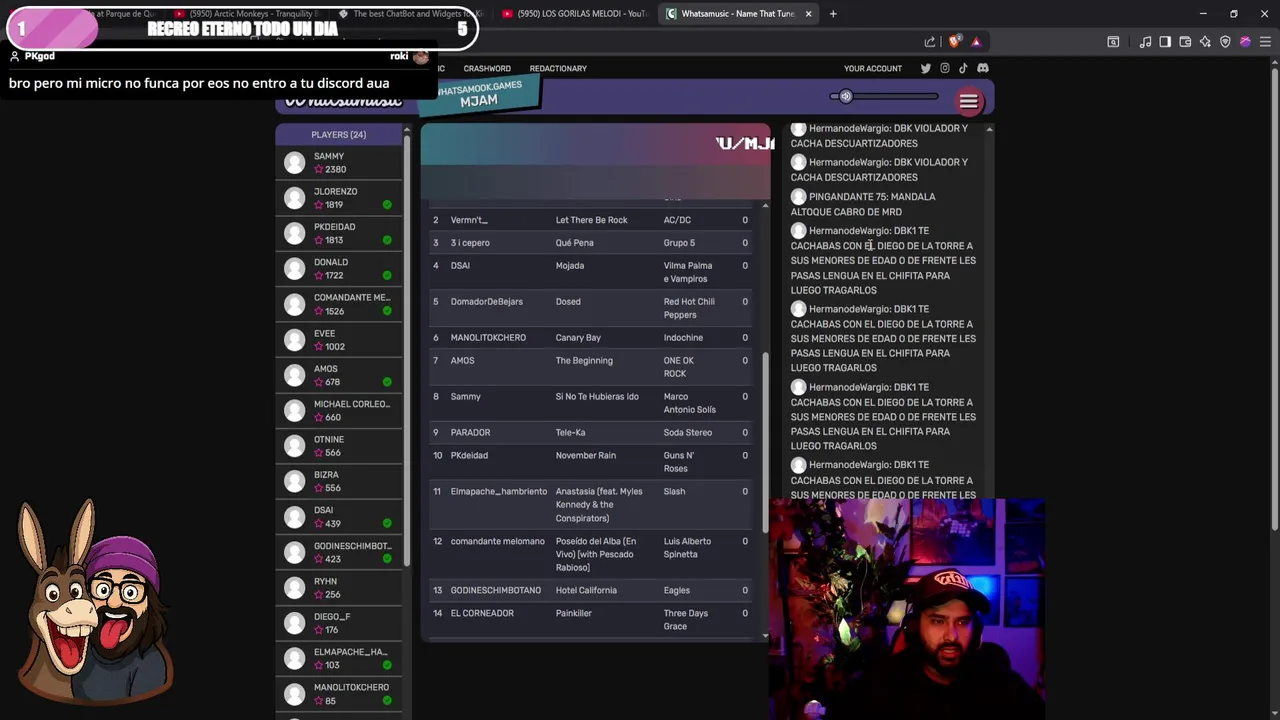Image resolution: width=1280 pixels, height=720 pixels.
Task: Select player DONALD in the players list
Action: point(338,269)
